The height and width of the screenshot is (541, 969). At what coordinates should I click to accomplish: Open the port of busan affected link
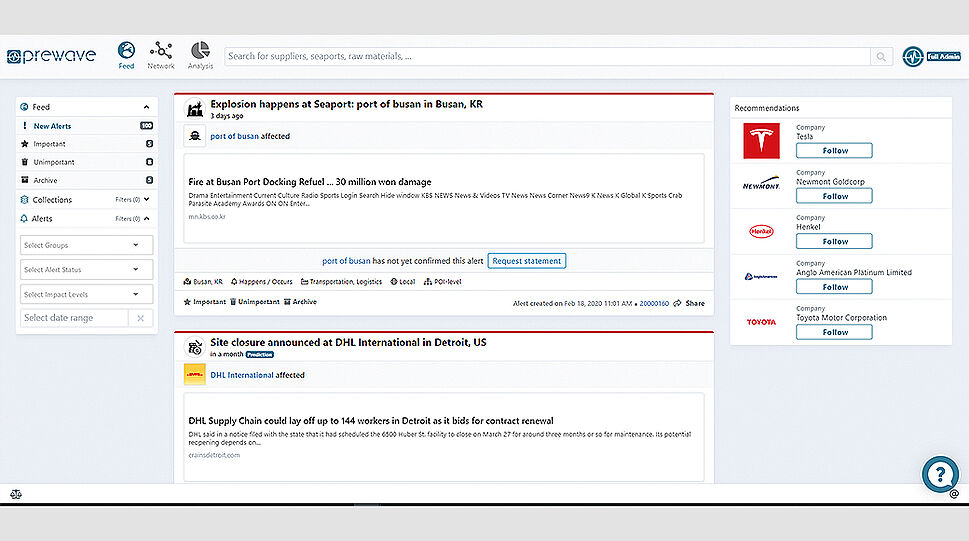point(234,136)
